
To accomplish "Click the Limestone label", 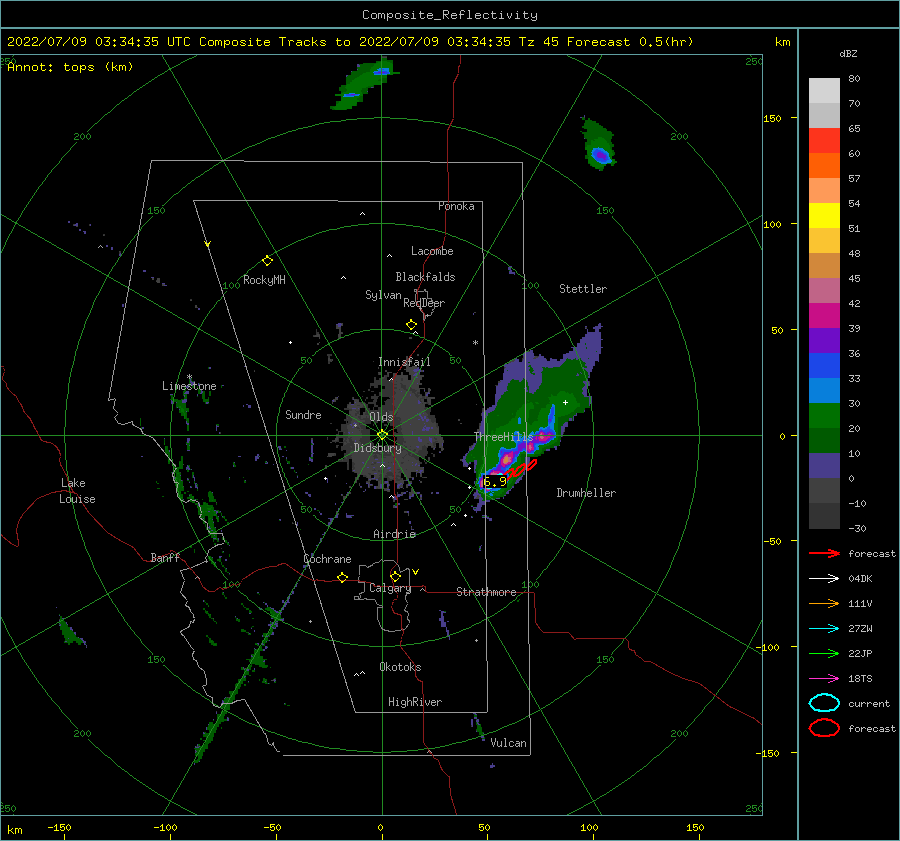I will [189, 386].
